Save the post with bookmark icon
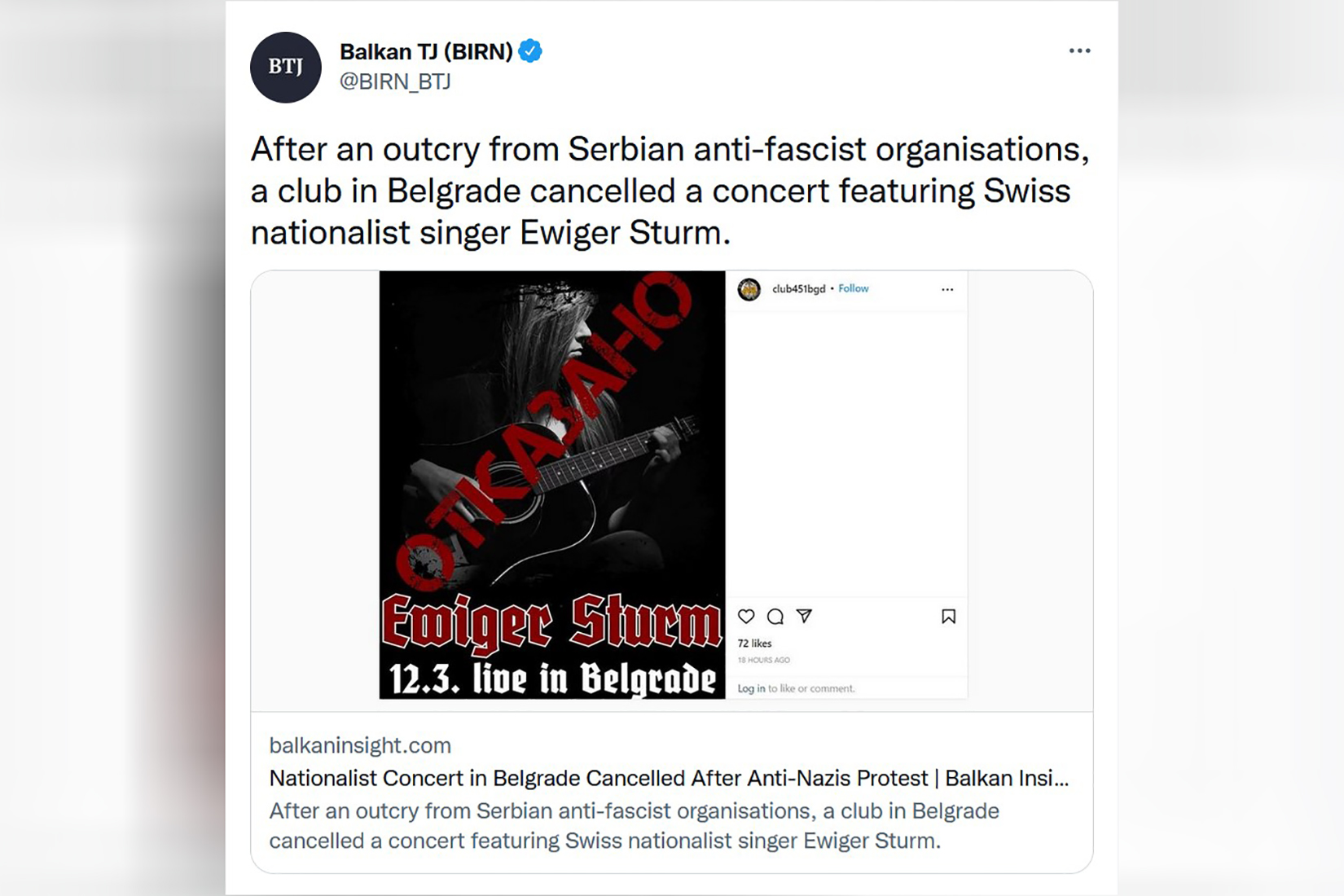The height and width of the screenshot is (896, 1344). pos(948,617)
